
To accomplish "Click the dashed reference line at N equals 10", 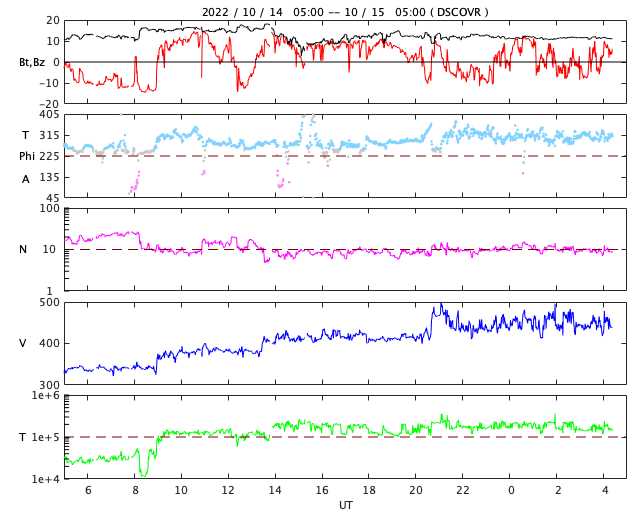I will pyautogui.click(x=345, y=249).
